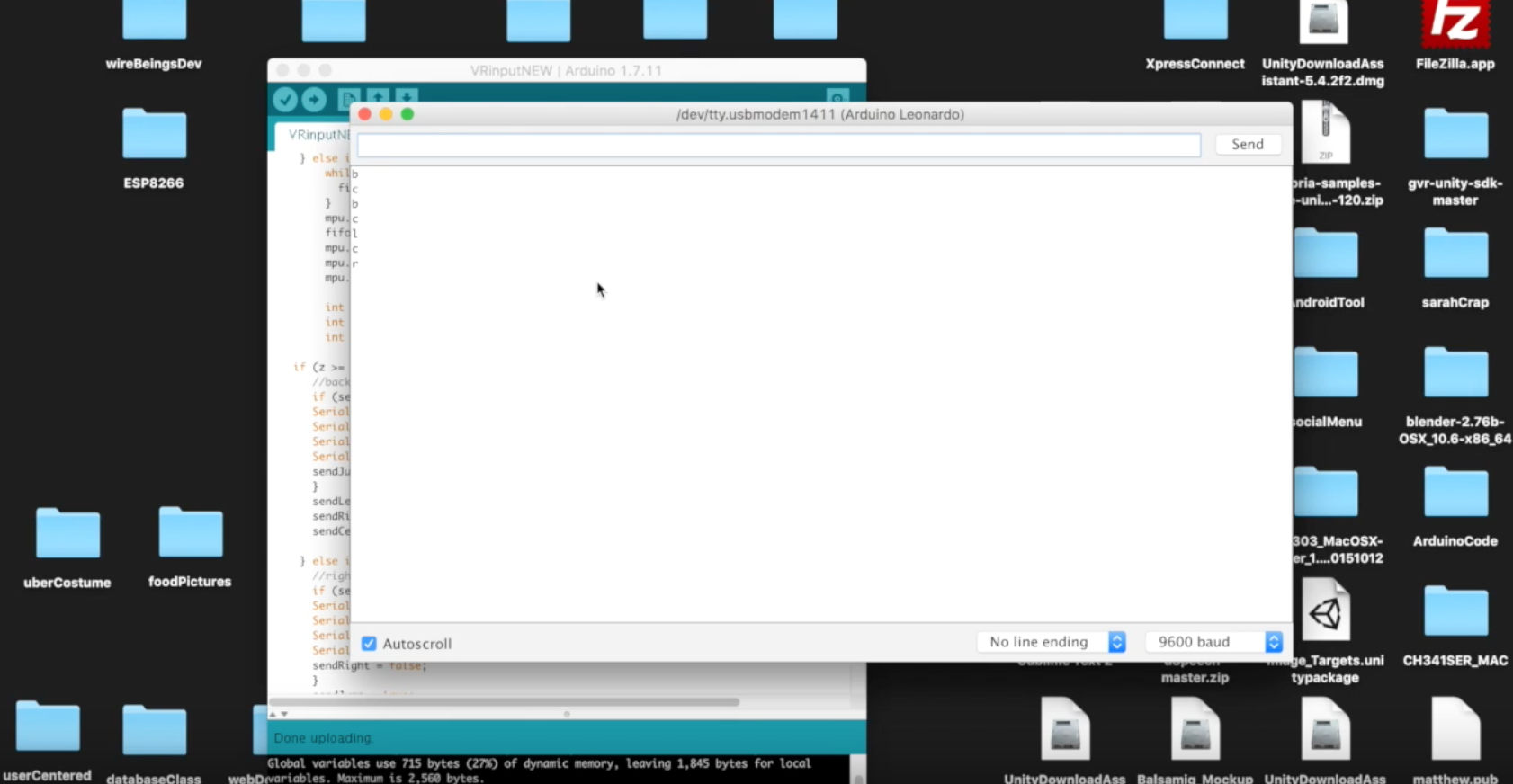This screenshot has width=1513, height=784.
Task: Select the Targets.unitypackage Unity file icon
Action: click(1326, 610)
